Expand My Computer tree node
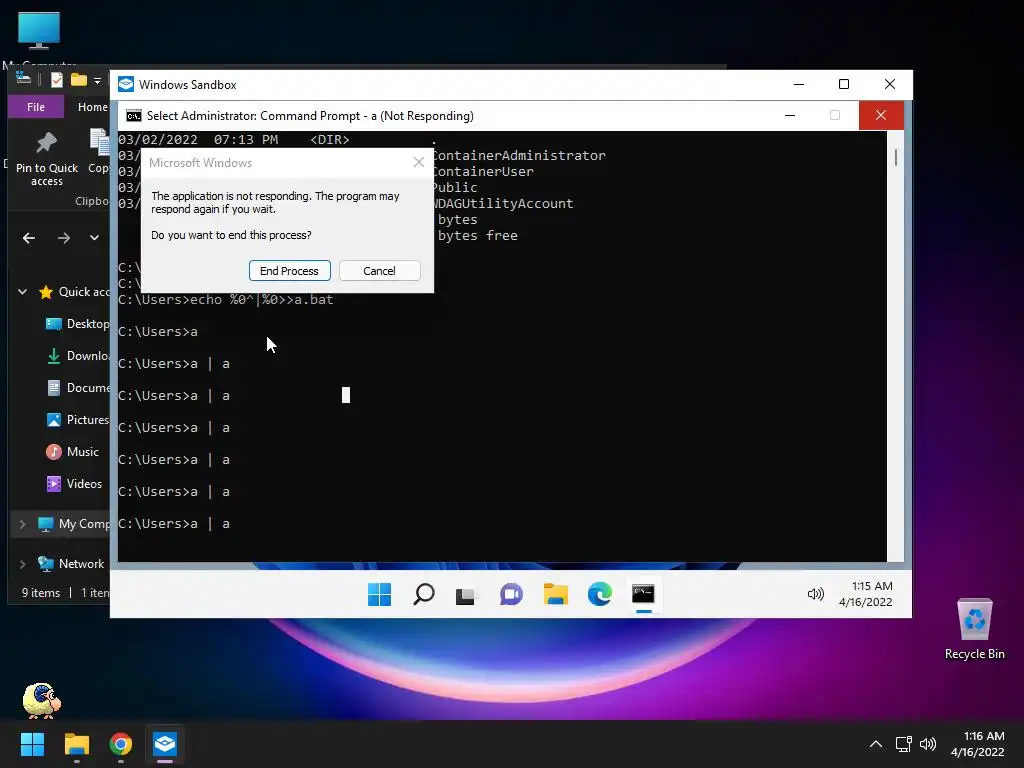1024x768 pixels. tap(22, 524)
